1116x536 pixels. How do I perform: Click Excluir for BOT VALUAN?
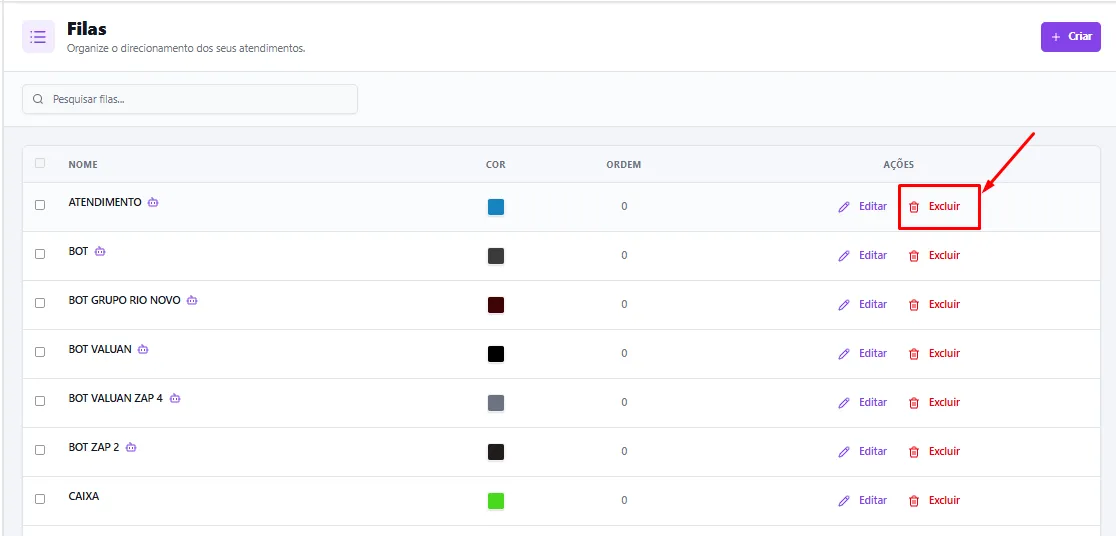(x=935, y=354)
